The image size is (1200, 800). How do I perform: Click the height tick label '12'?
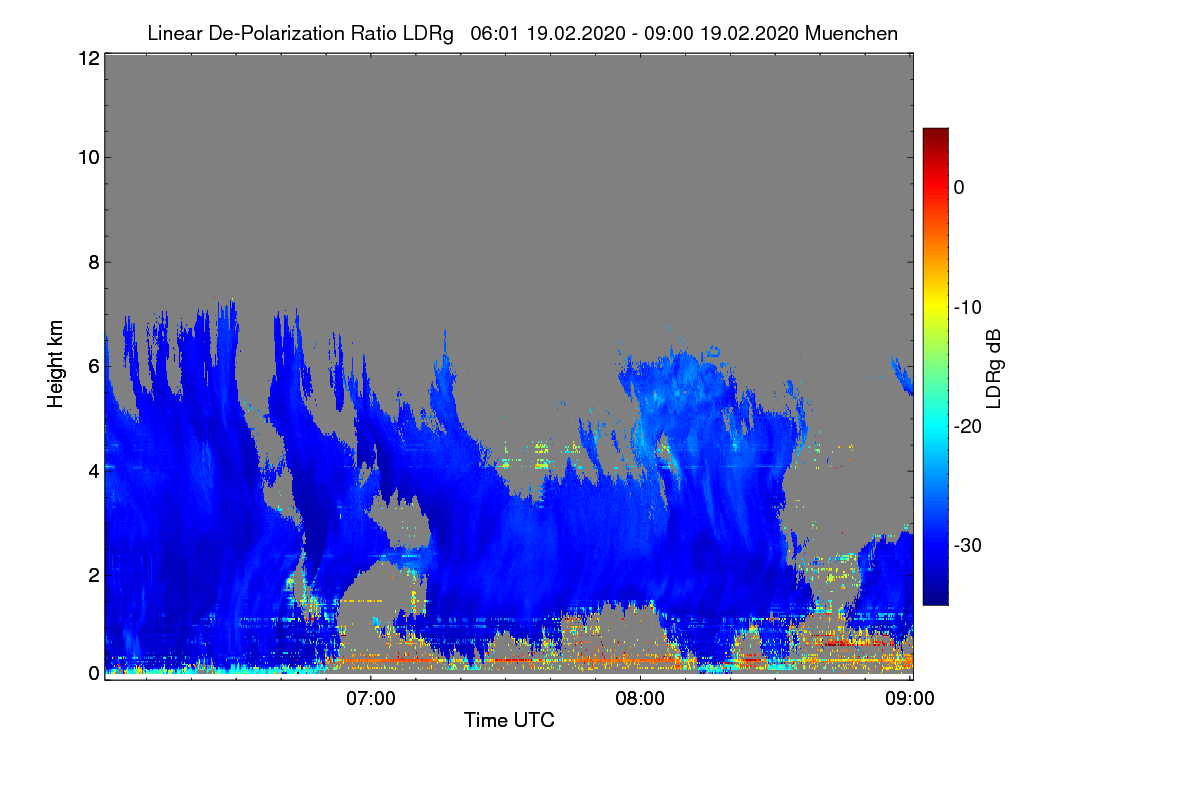[87, 58]
